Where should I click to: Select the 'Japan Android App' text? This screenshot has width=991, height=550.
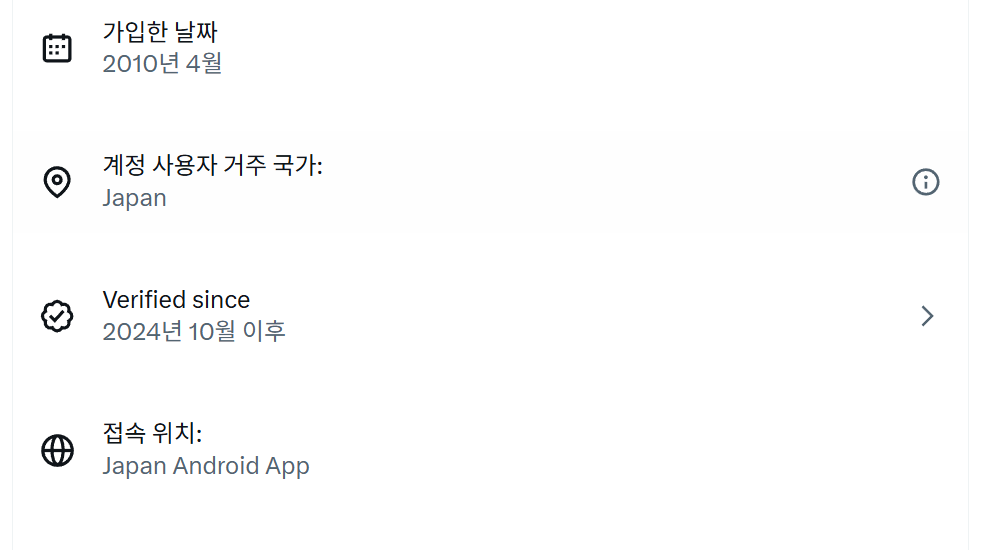[206, 466]
